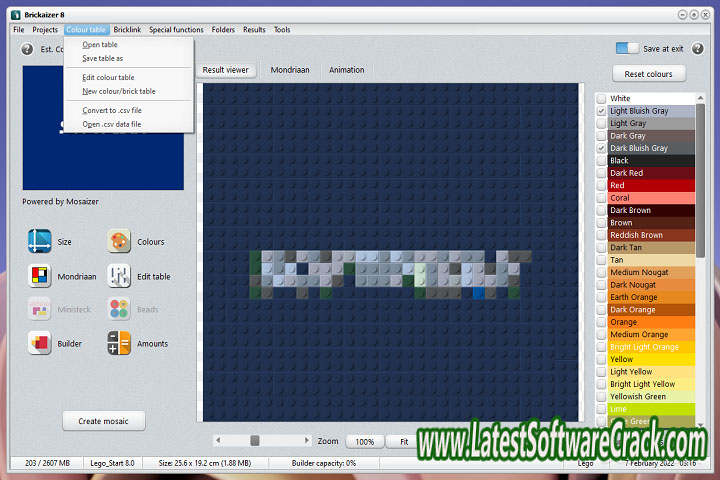
Task: Click the Orange colour swatch
Action: click(x=651, y=322)
